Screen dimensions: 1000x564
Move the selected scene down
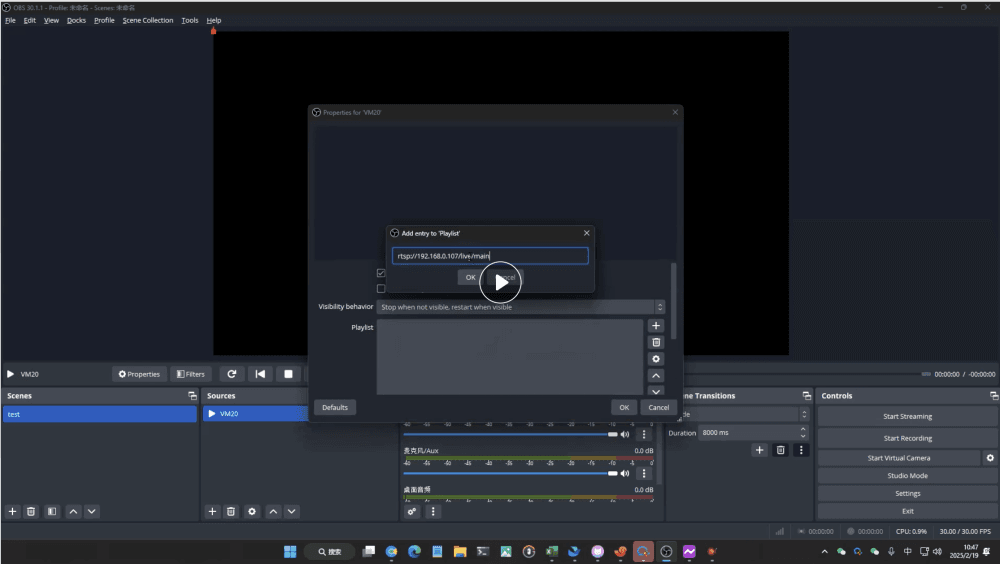click(92, 511)
